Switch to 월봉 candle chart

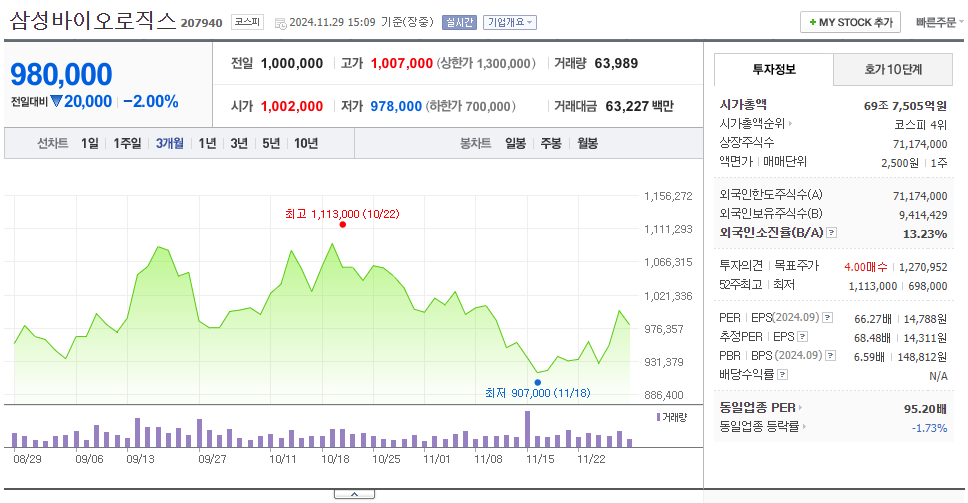pos(588,143)
